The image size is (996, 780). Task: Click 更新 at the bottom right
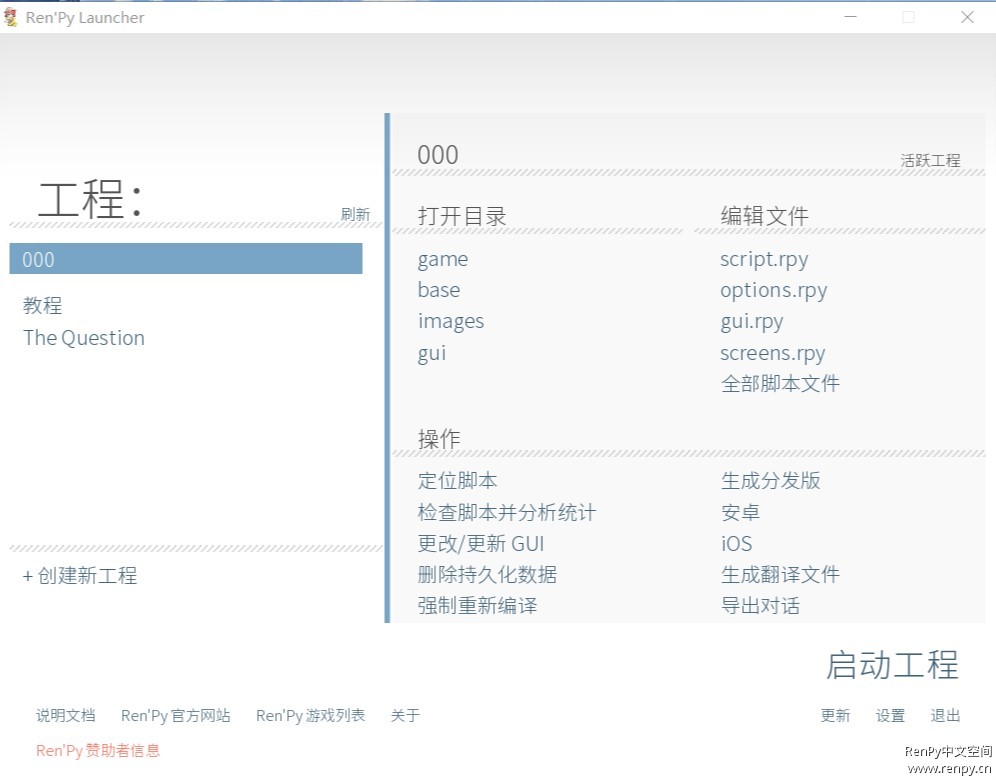click(835, 716)
